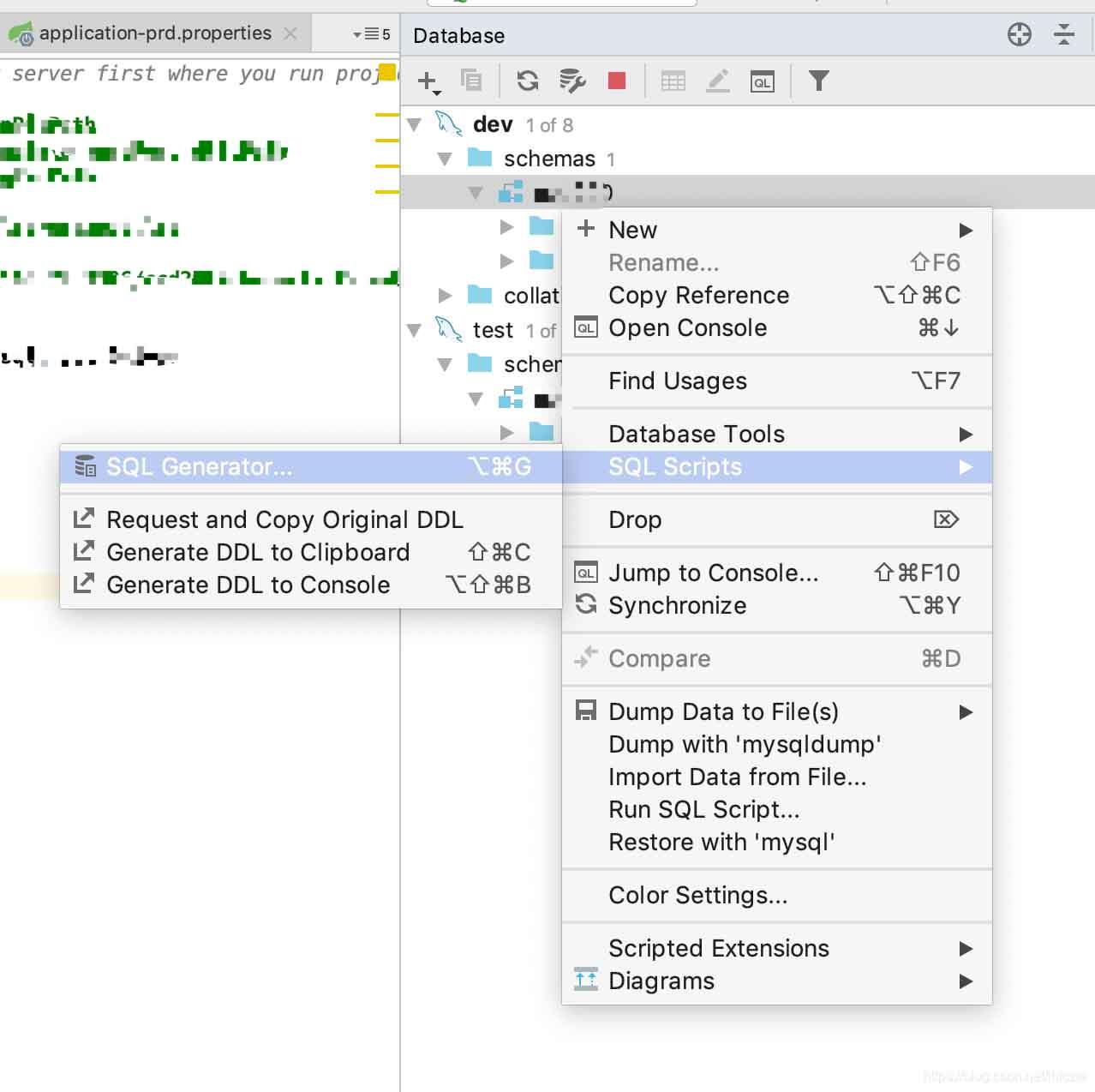This screenshot has width=1095, height=1092.
Task: Click the filter funnel icon
Action: [x=818, y=81]
